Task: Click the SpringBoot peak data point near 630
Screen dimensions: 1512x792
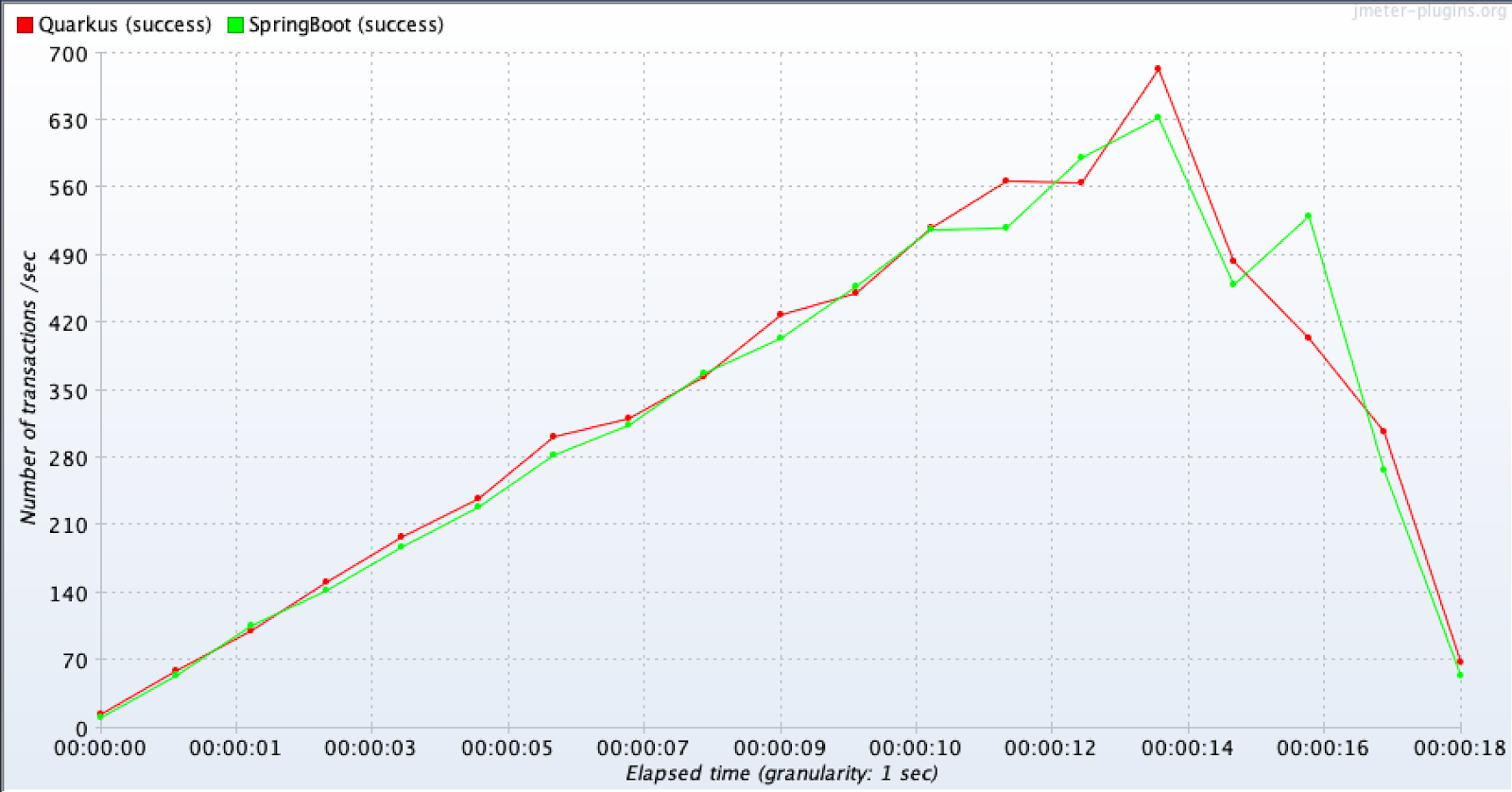Action: click(x=1158, y=118)
